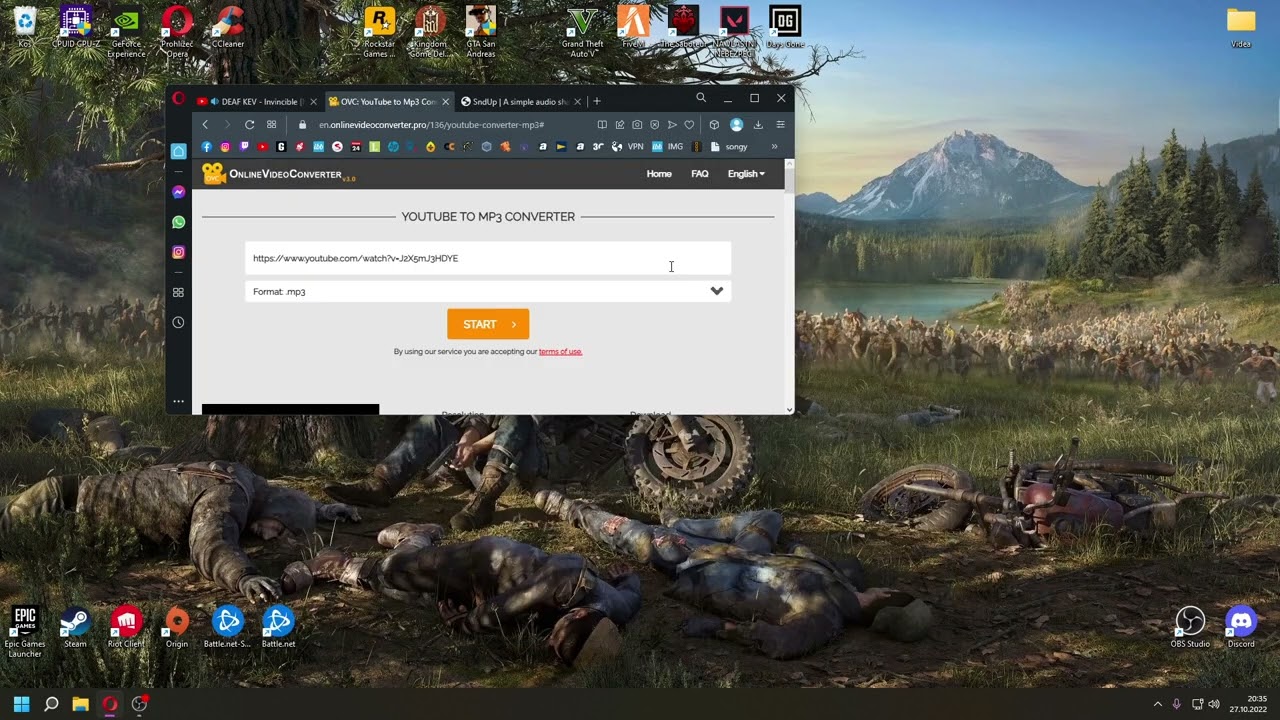Screen dimensions: 1280x720
Task: Close the DEAF KEV tab
Action: (314, 101)
